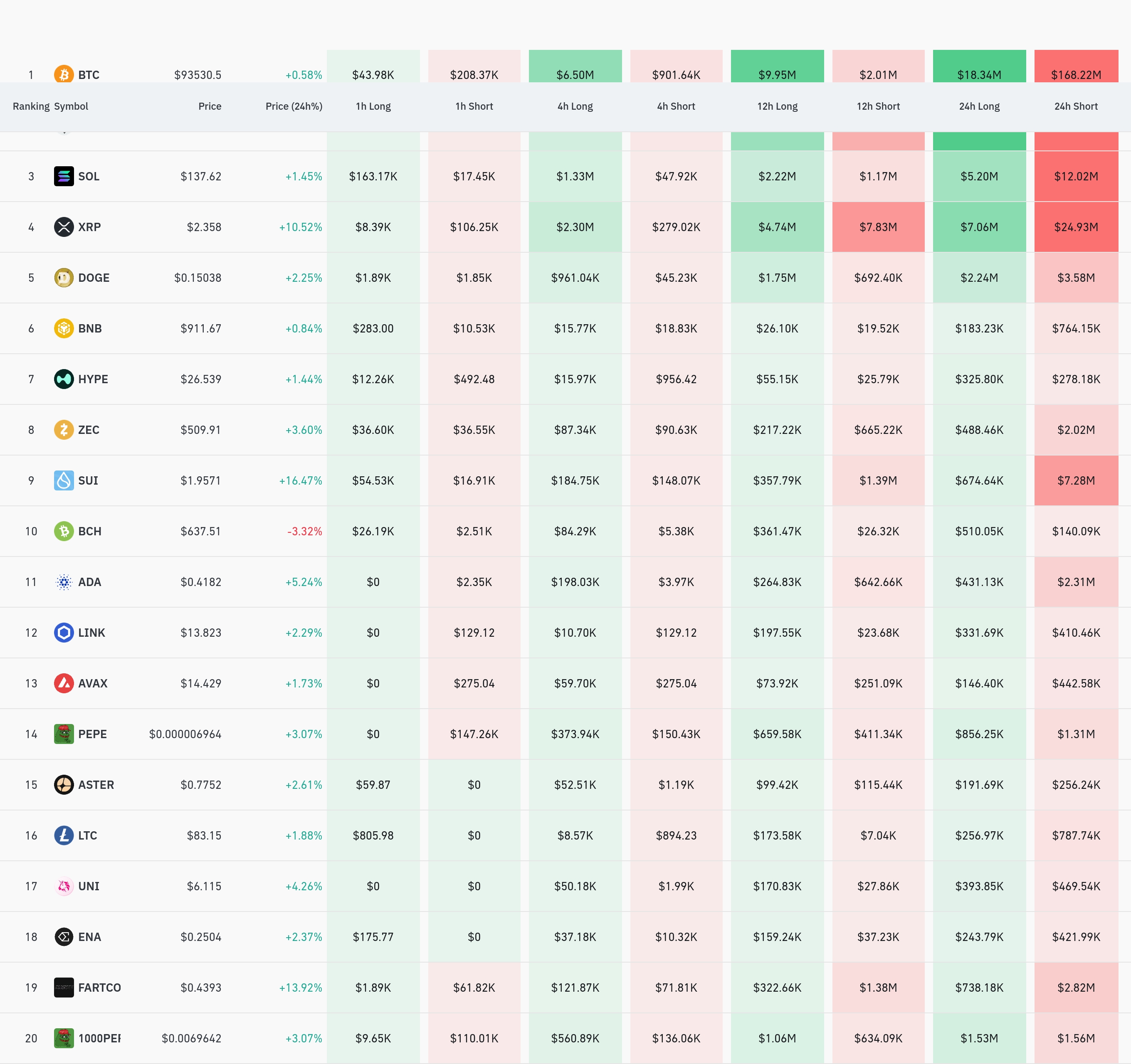Click the Solana SOL logo icon
The height and width of the screenshot is (1064, 1131).
[x=64, y=176]
